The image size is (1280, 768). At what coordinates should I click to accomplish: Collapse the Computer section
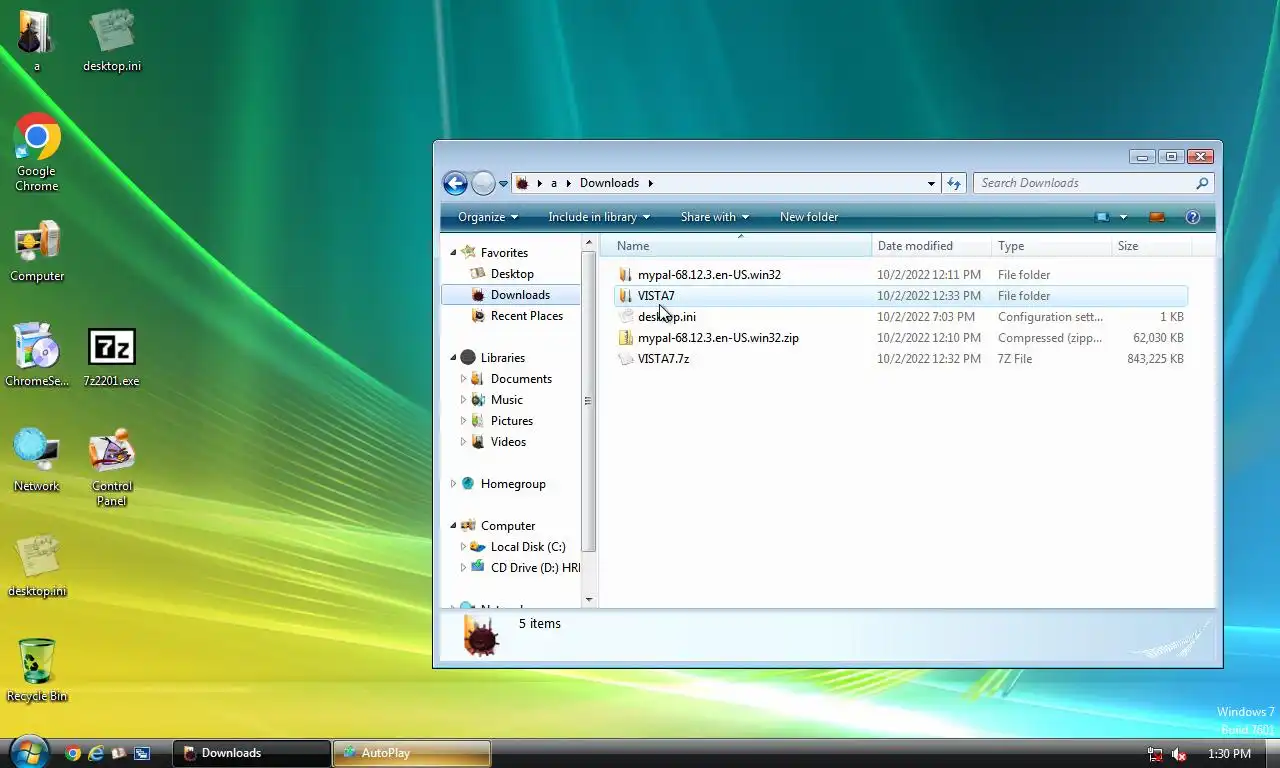click(x=453, y=526)
